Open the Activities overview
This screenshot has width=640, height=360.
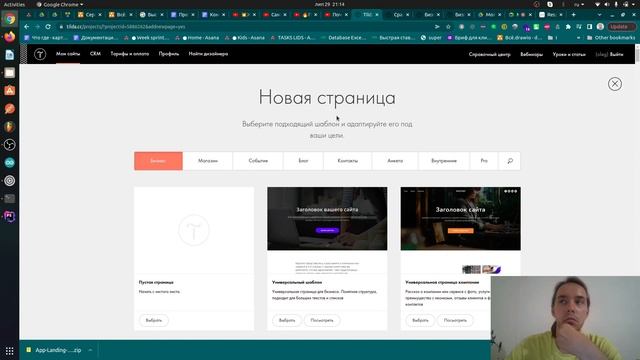click(x=14, y=4)
